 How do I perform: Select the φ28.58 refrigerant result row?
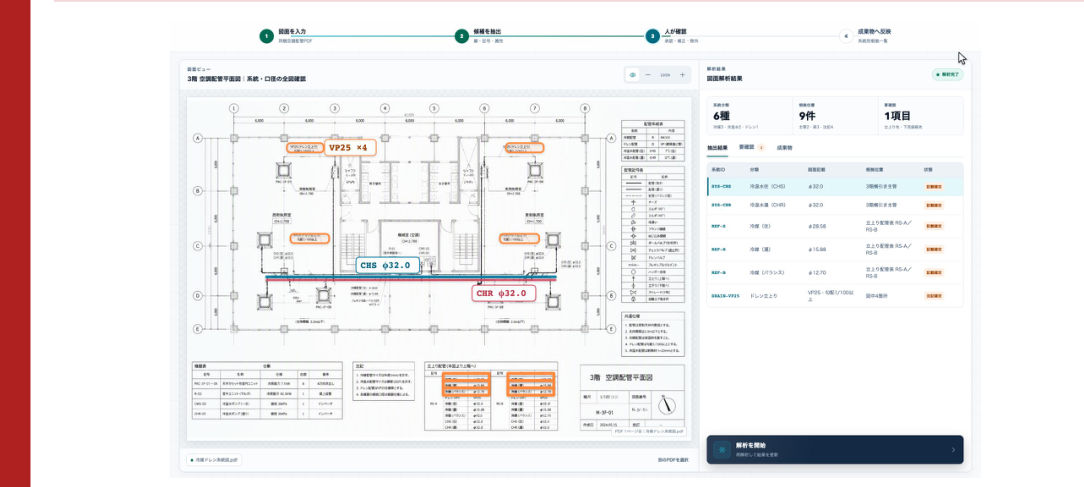click(x=834, y=226)
